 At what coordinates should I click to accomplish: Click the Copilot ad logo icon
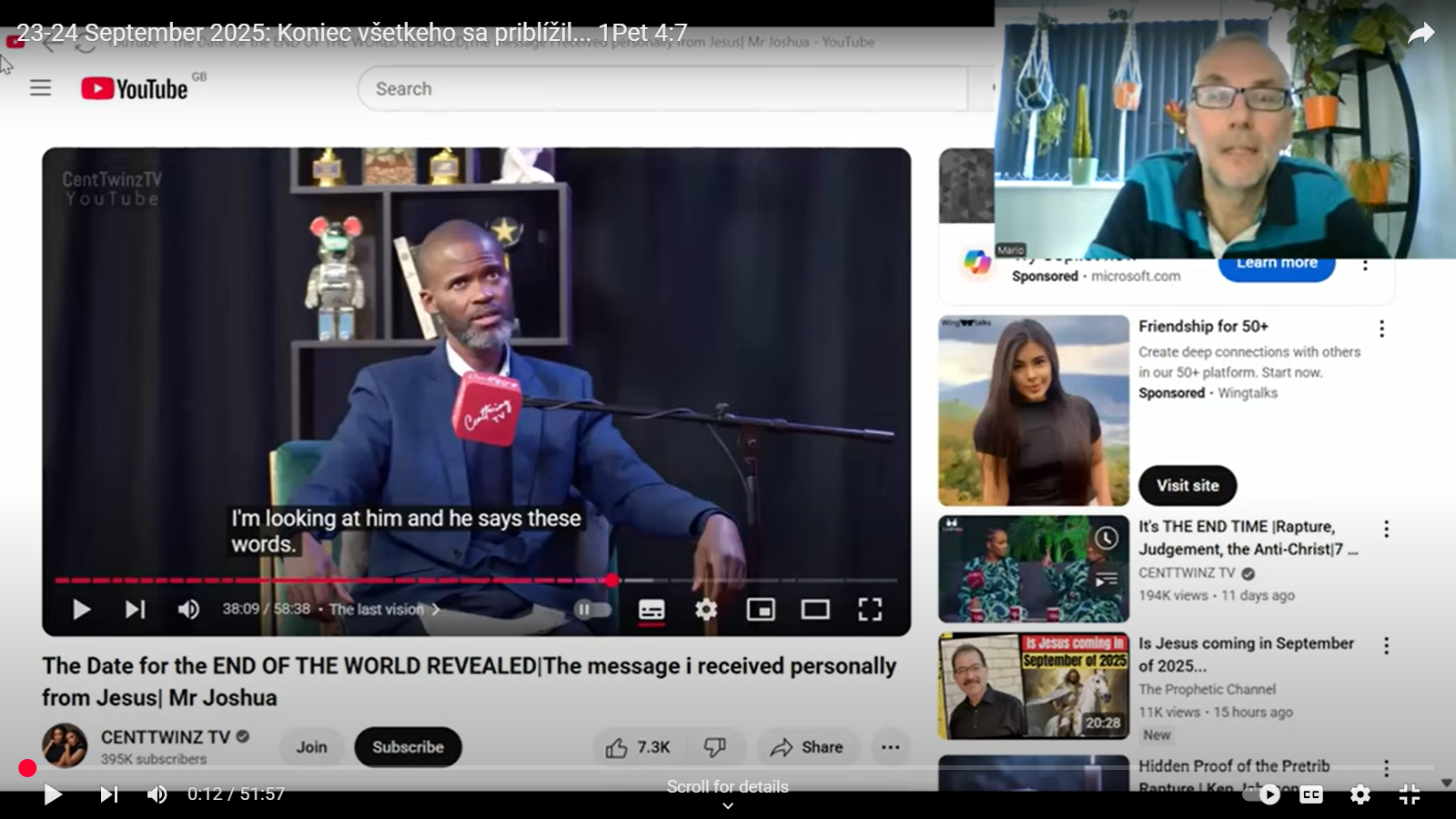tap(977, 262)
